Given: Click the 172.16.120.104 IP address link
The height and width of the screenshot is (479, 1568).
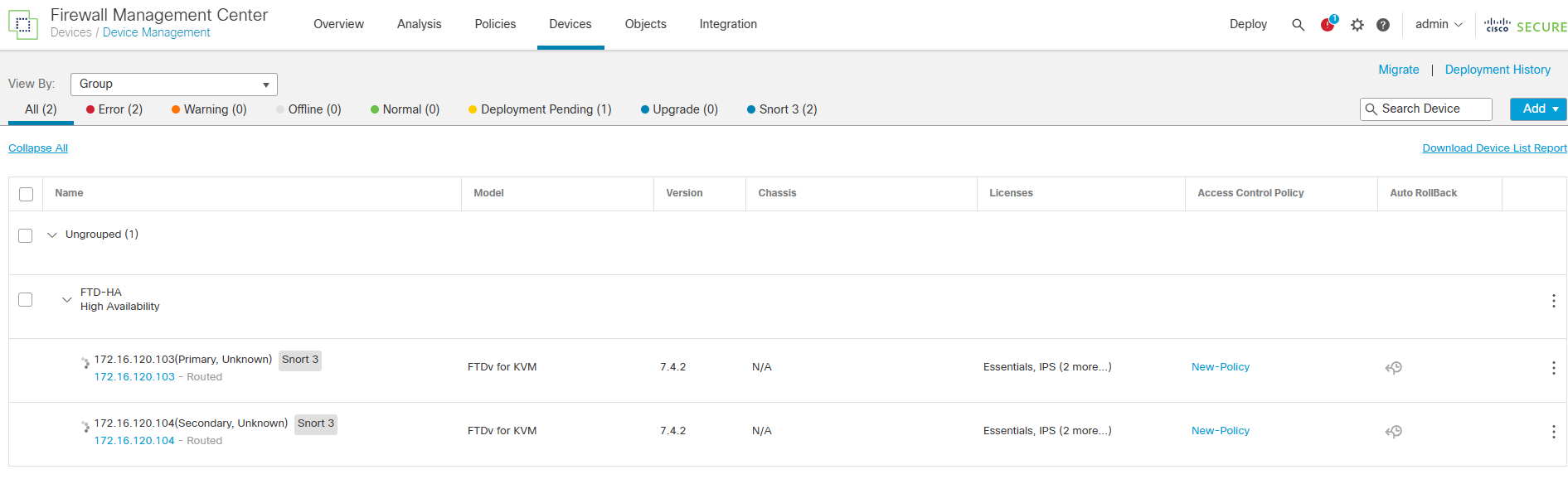Looking at the screenshot, I should [x=134, y=441].
